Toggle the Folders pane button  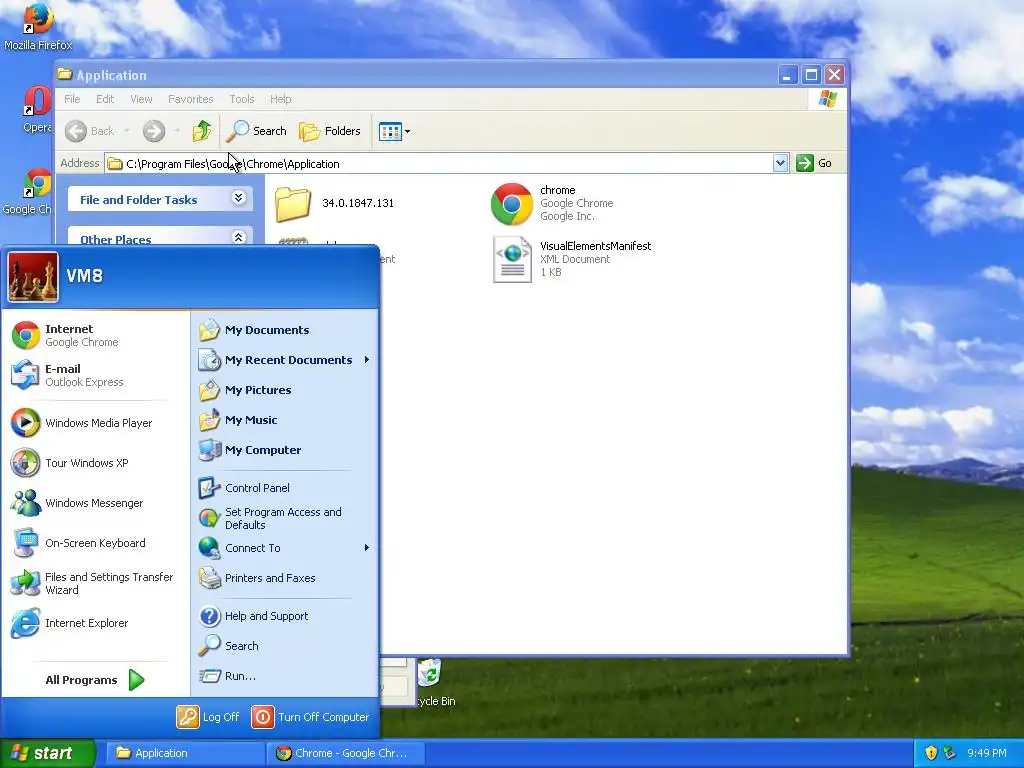coord(330,131)
